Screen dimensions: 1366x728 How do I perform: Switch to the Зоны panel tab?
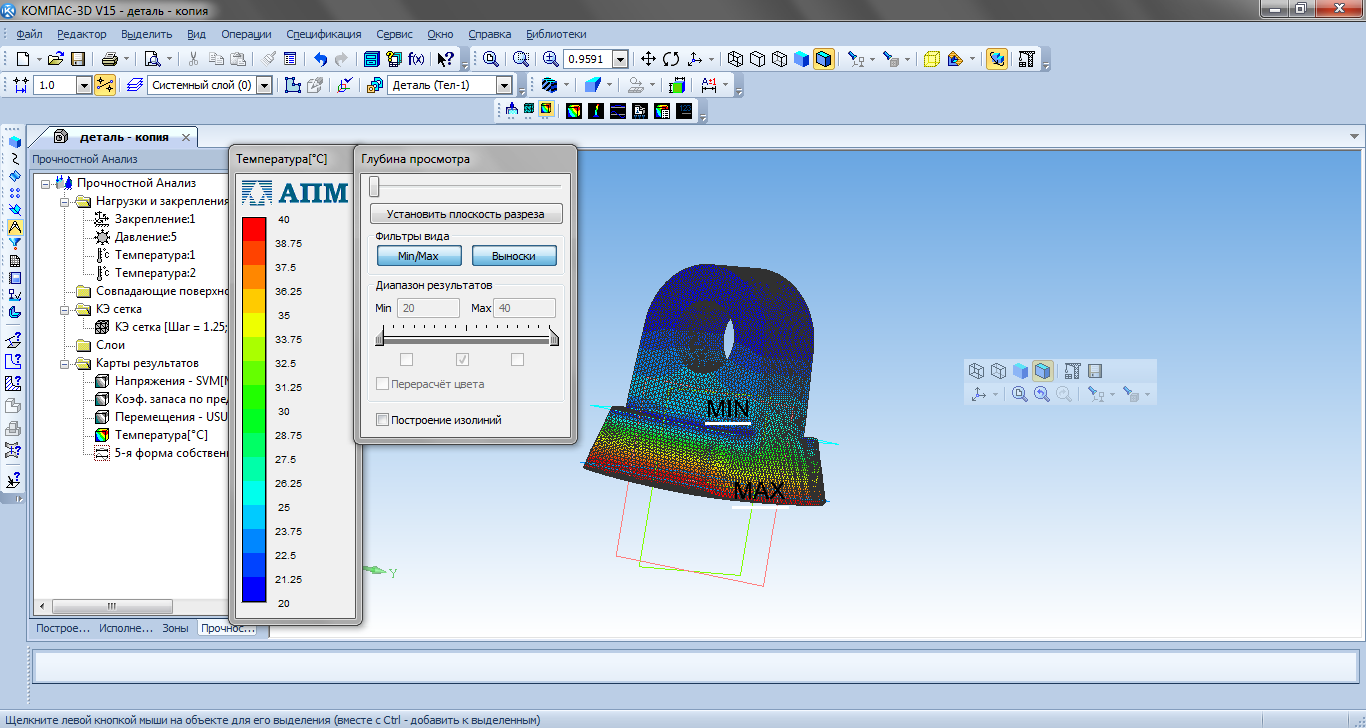pyautogui.click(x=175, y=629)
